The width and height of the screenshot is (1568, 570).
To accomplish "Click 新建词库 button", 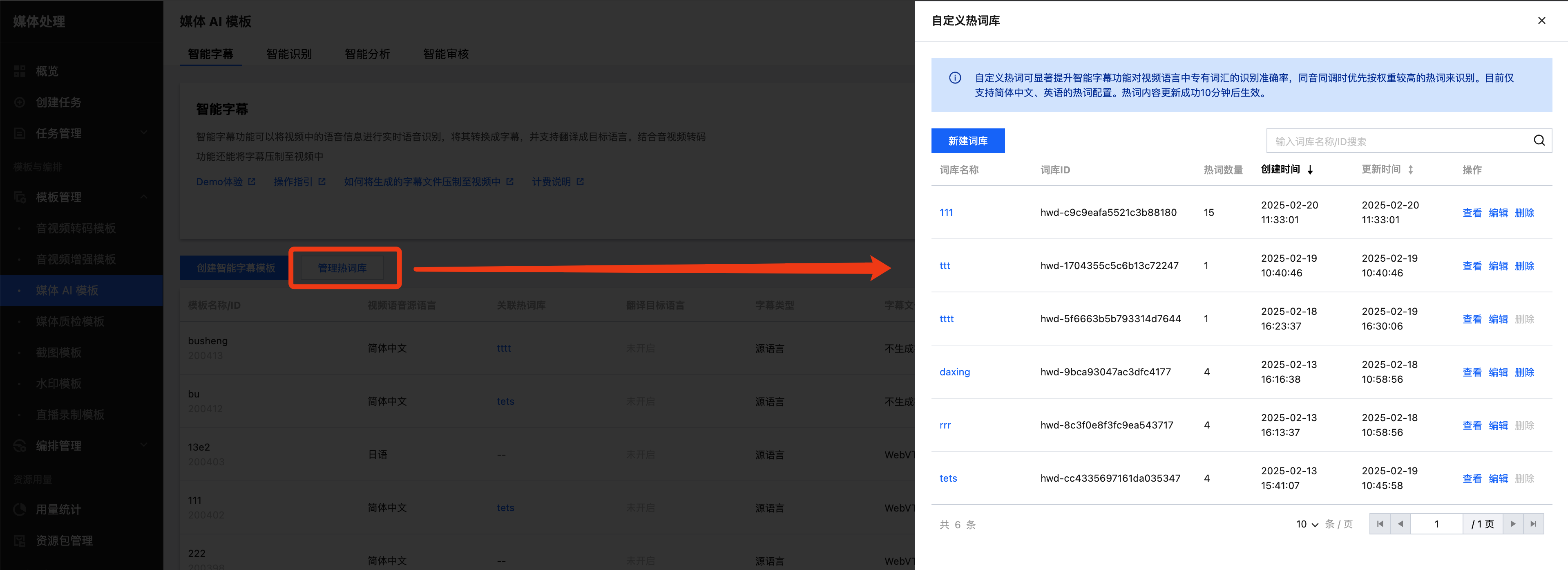I will [x=967, y=141].
